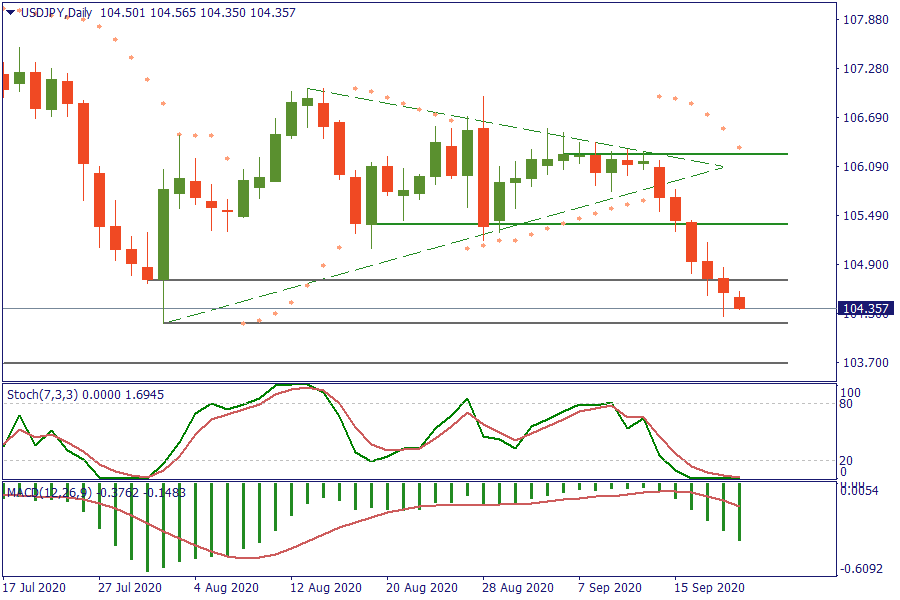The image size is (900, 600).
Task: Click the 20 Aug 2020 date label
Action: (422, 588)
